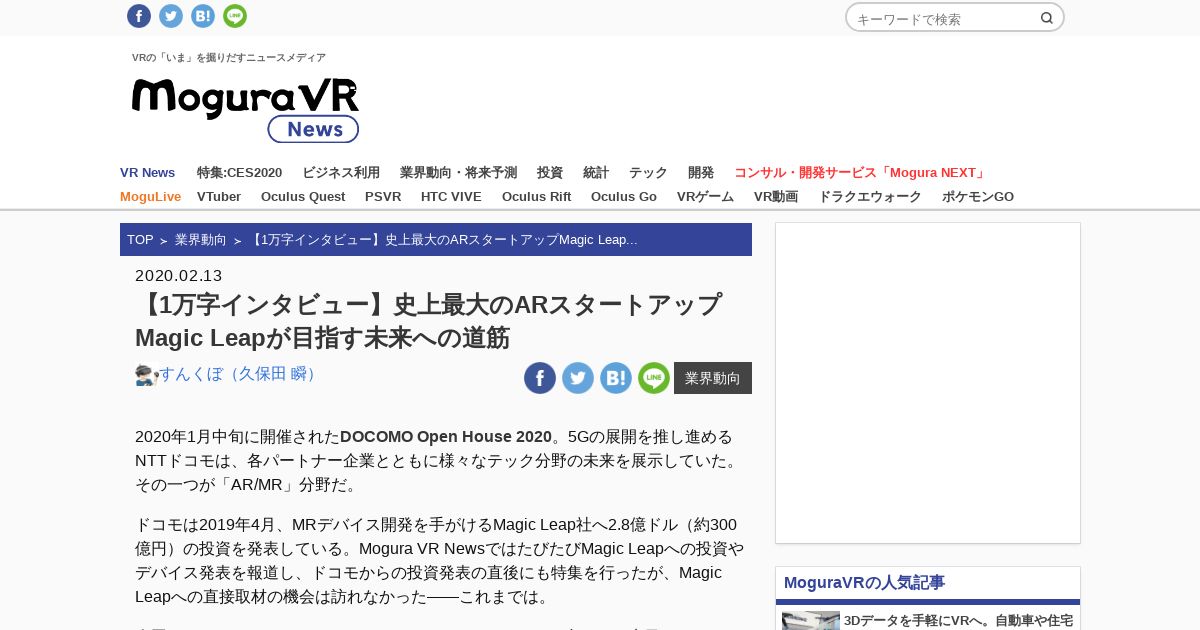Viewport: 1200px width, 630px height.
Task: Share article on Facebook below the title
Action: 540,378
